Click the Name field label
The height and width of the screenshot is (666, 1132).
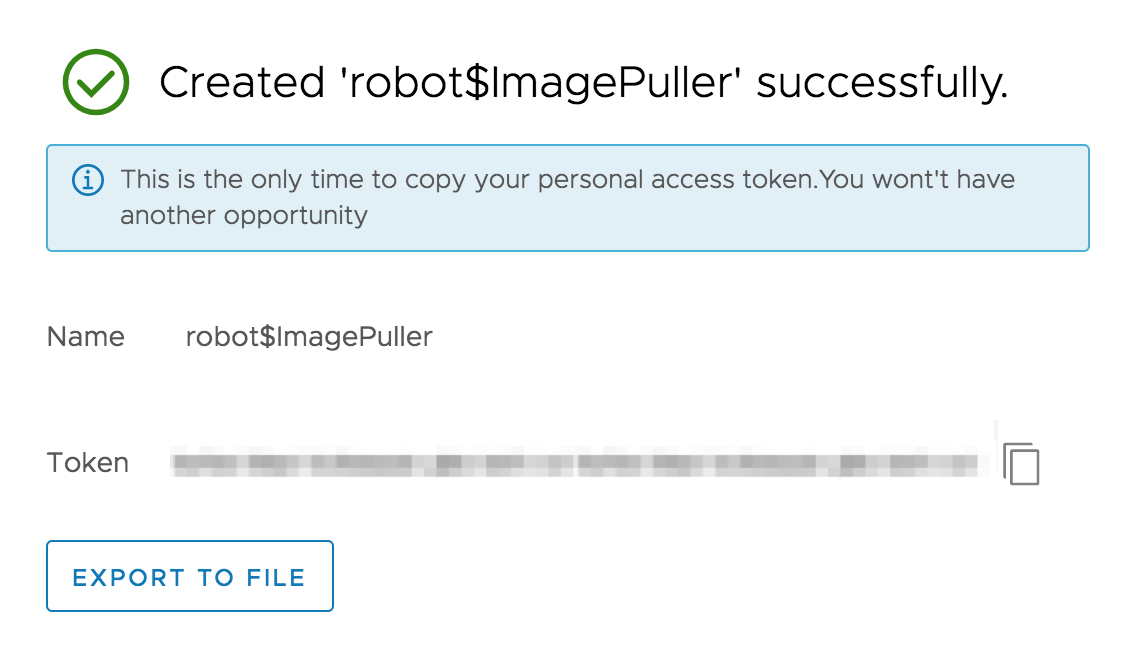(x=86, y=337)
